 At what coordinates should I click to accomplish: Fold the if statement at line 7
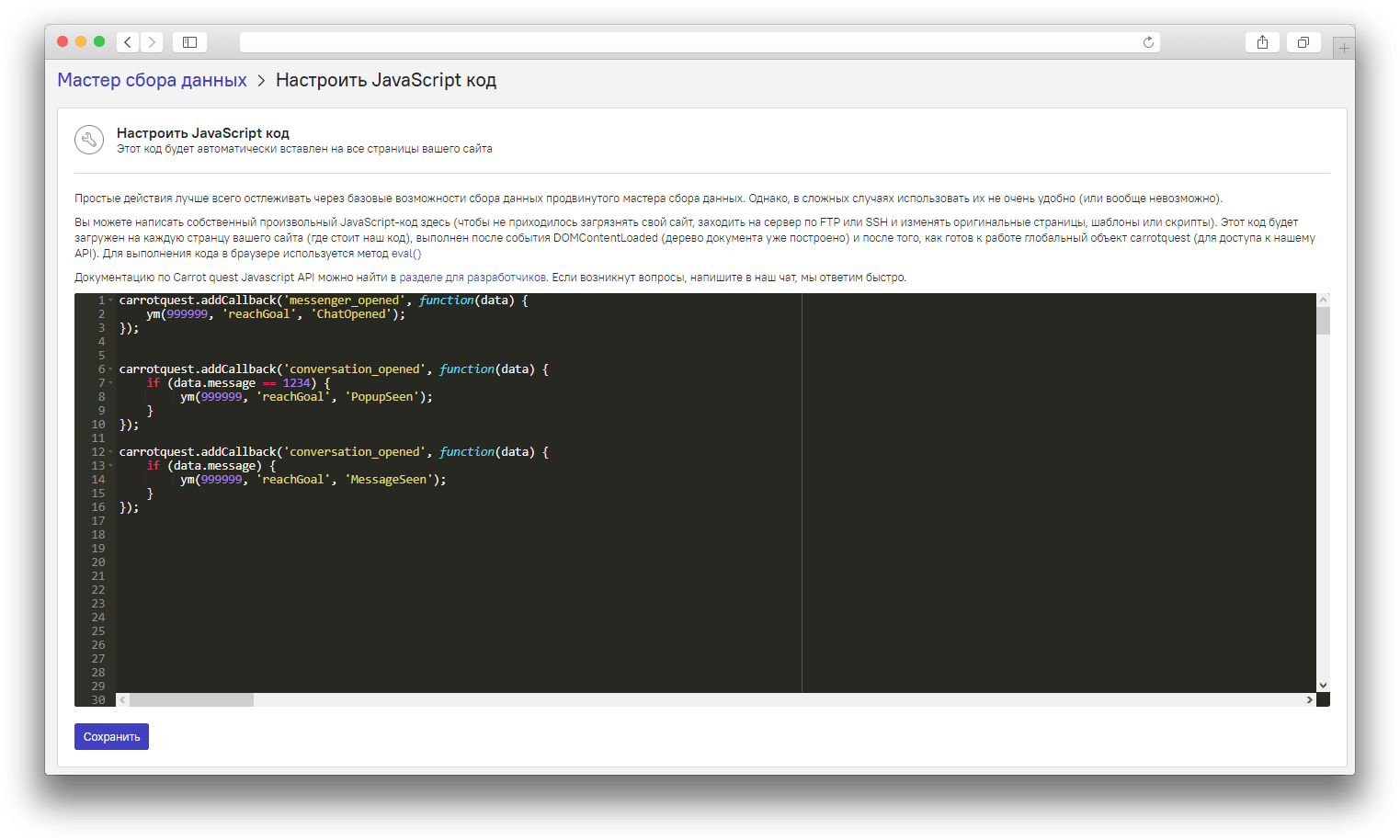click(x=110, y=382)
